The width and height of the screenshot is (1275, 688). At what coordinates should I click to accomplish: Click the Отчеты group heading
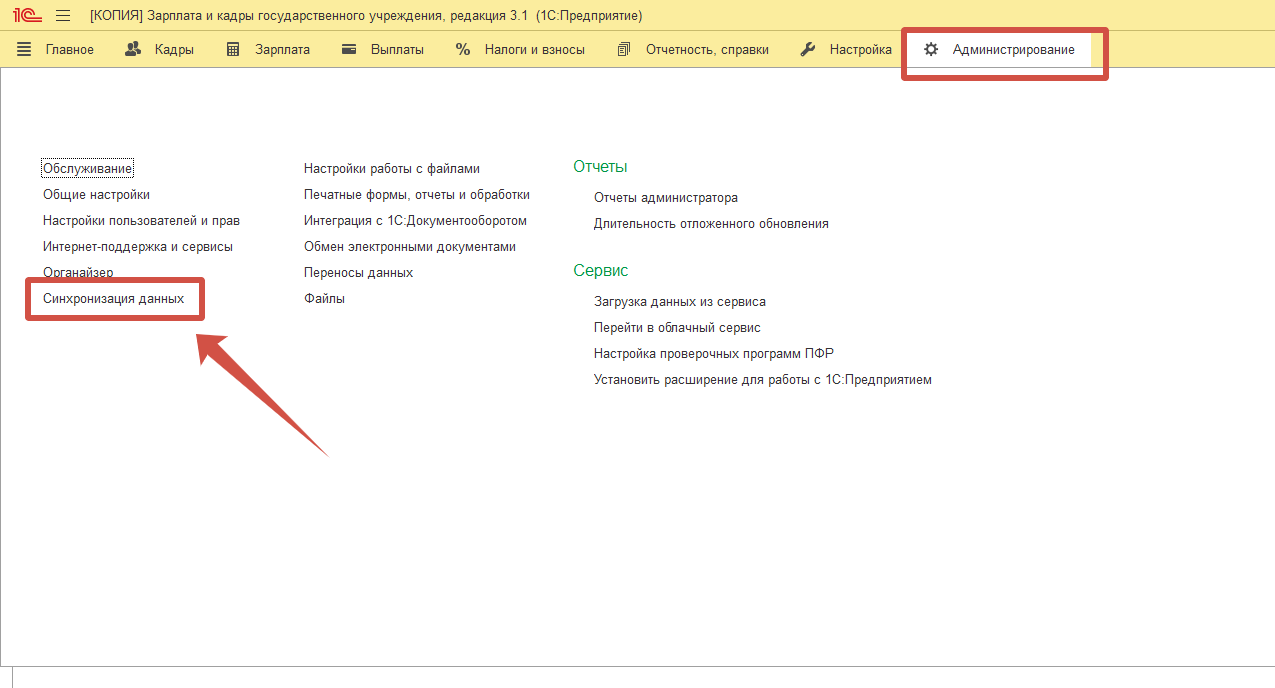pyautogui.click(x=600, y=167)
